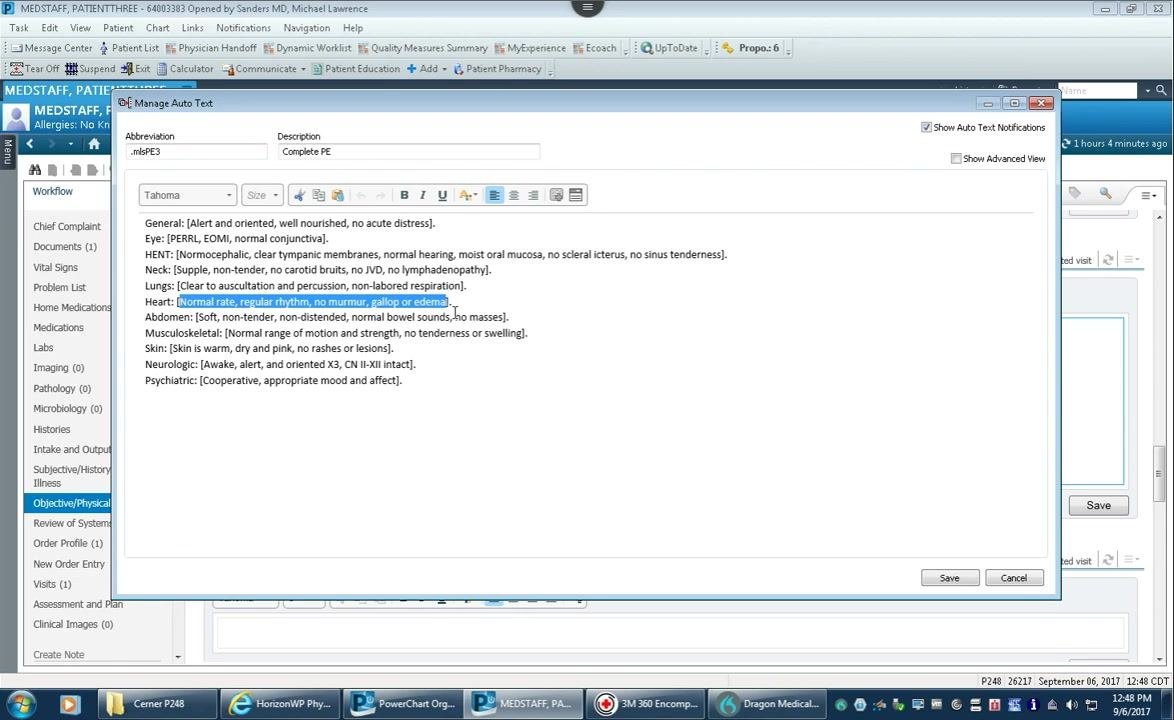The width and height of the screenshot is (1174, 720).
Task: Open Physician Handoff
Action: [210, 48]
